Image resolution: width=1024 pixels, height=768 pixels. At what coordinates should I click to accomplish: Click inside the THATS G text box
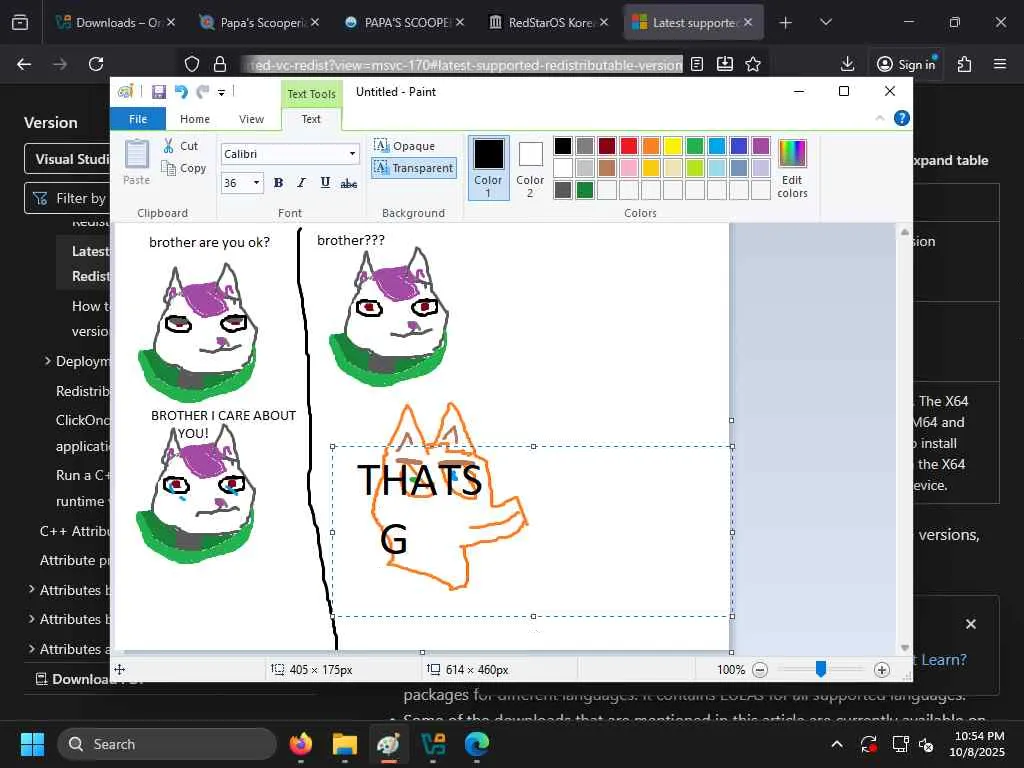pyautogui.click(x=532, y=531)
